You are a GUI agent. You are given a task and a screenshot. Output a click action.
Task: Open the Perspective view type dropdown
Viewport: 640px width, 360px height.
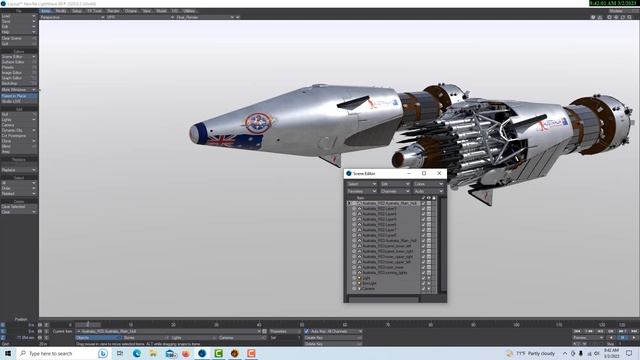click(72, 17)
